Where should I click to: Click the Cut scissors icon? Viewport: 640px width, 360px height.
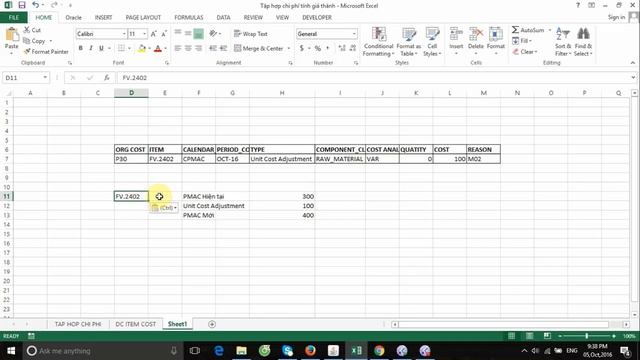pos(27,30)
